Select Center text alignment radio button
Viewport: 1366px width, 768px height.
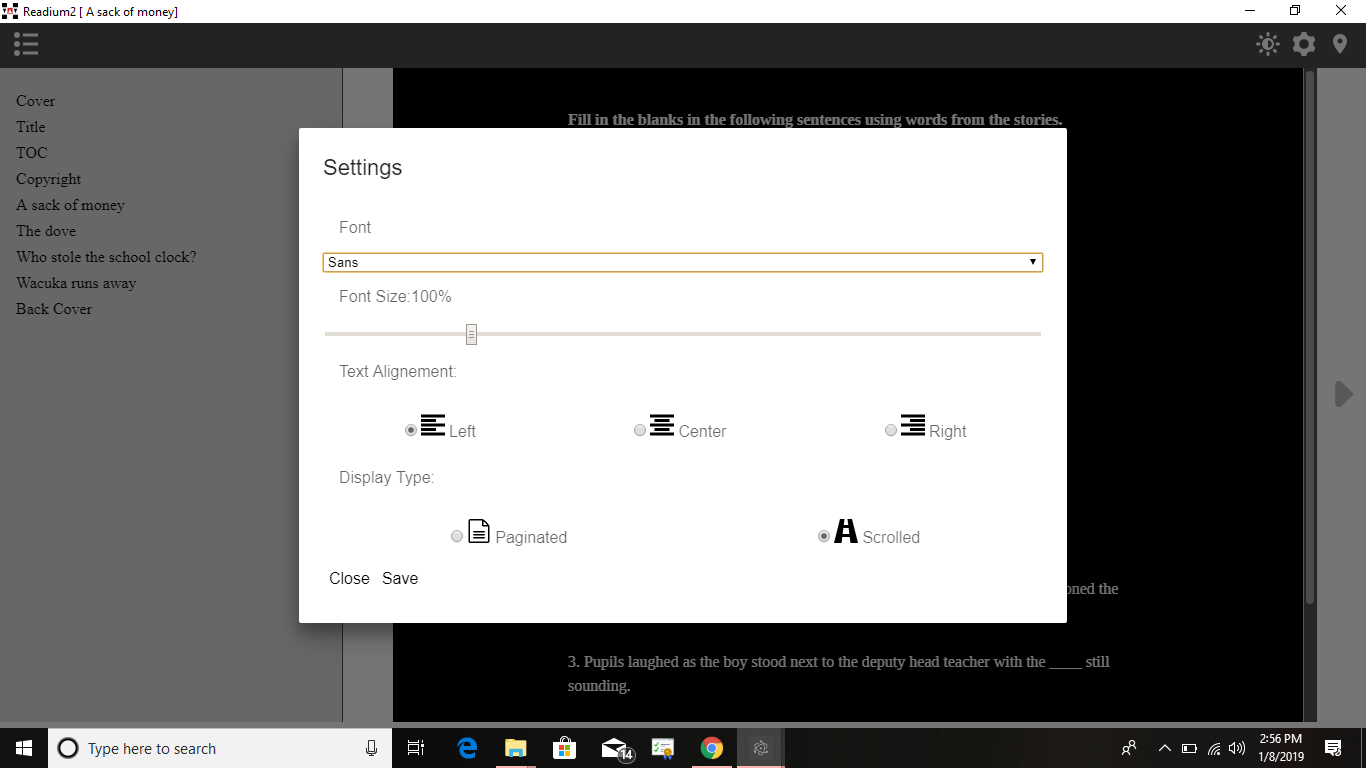[640, 430]
